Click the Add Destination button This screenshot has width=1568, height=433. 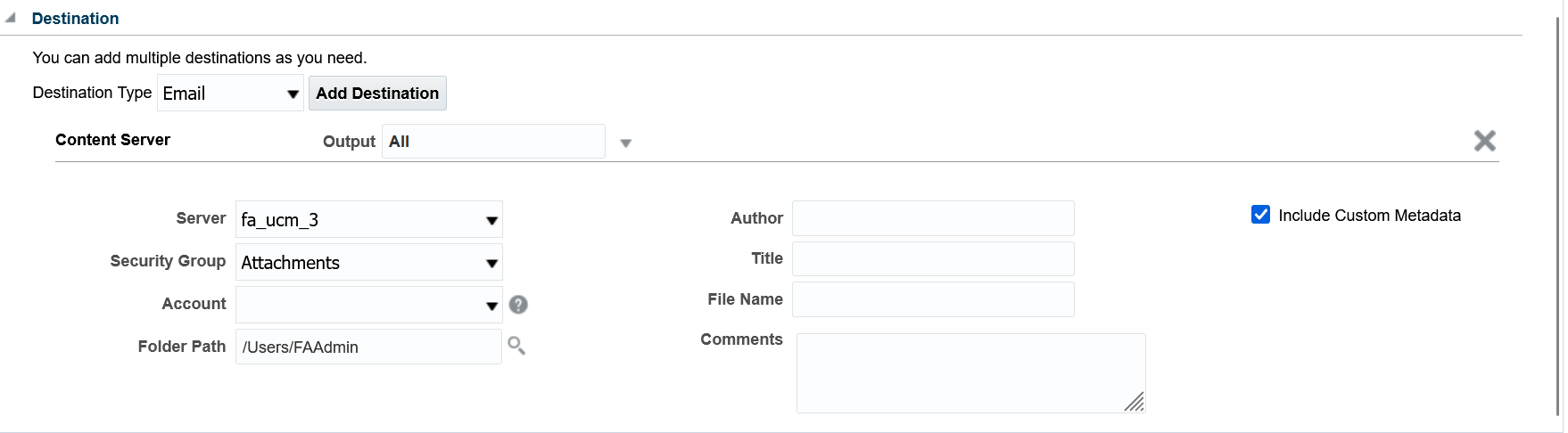377,94
